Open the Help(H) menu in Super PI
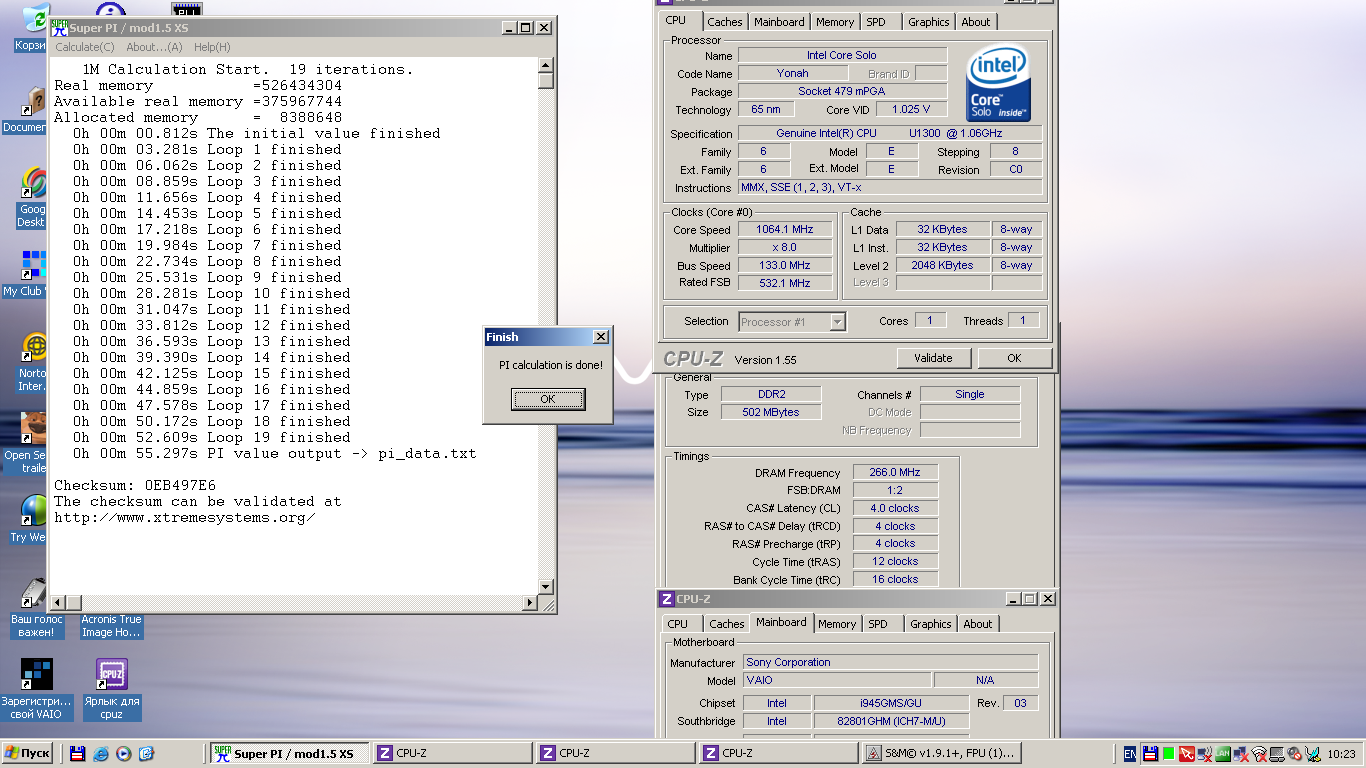Image resolution: width=1366 pixels, height=768 pixels. tap(212, 47)
